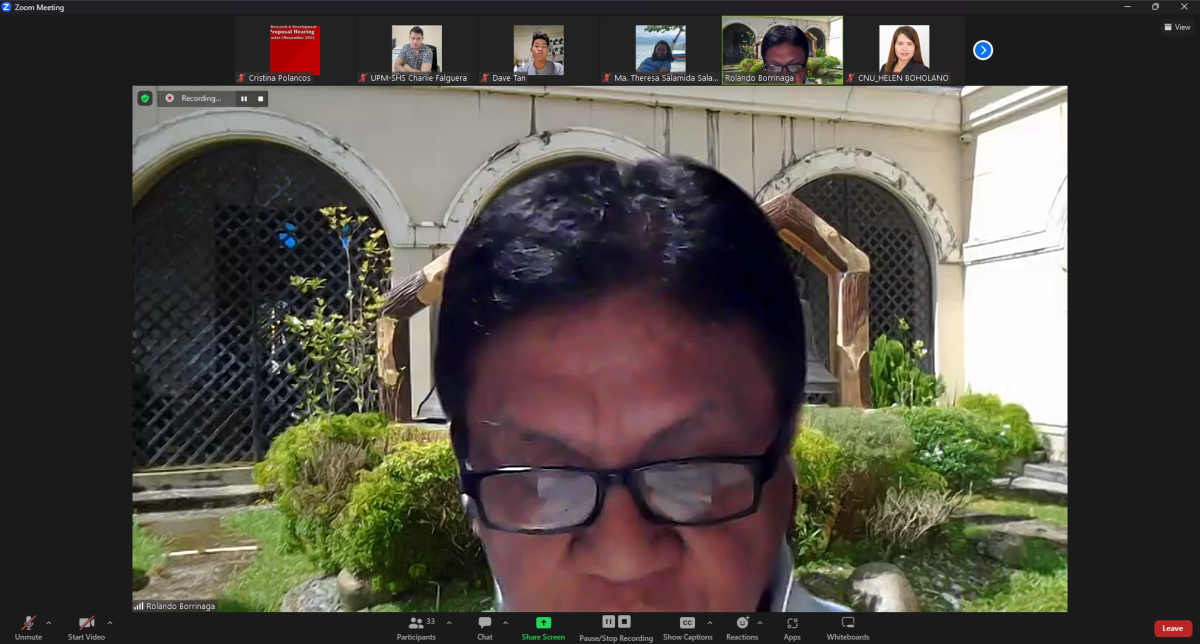Click the Show Captions CC icon

point(687,622)
